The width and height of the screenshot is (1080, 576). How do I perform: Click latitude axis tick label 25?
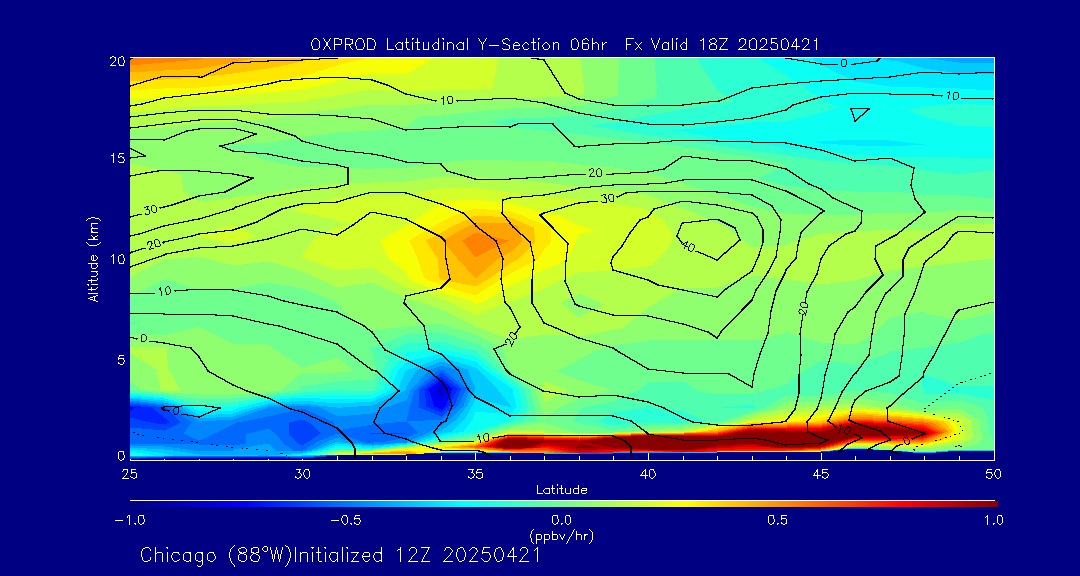click(129, 474)
